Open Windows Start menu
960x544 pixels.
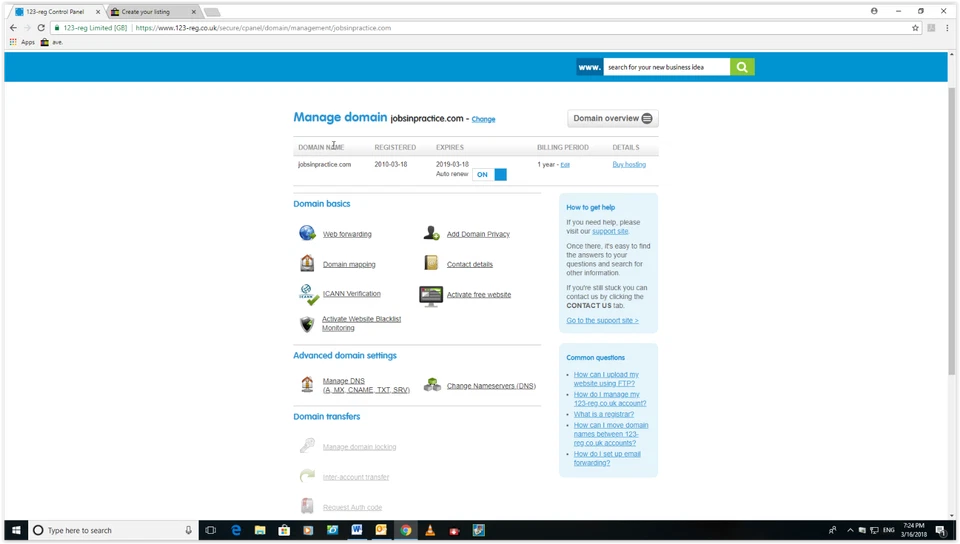pyautogui.click(x=16, y=531)
